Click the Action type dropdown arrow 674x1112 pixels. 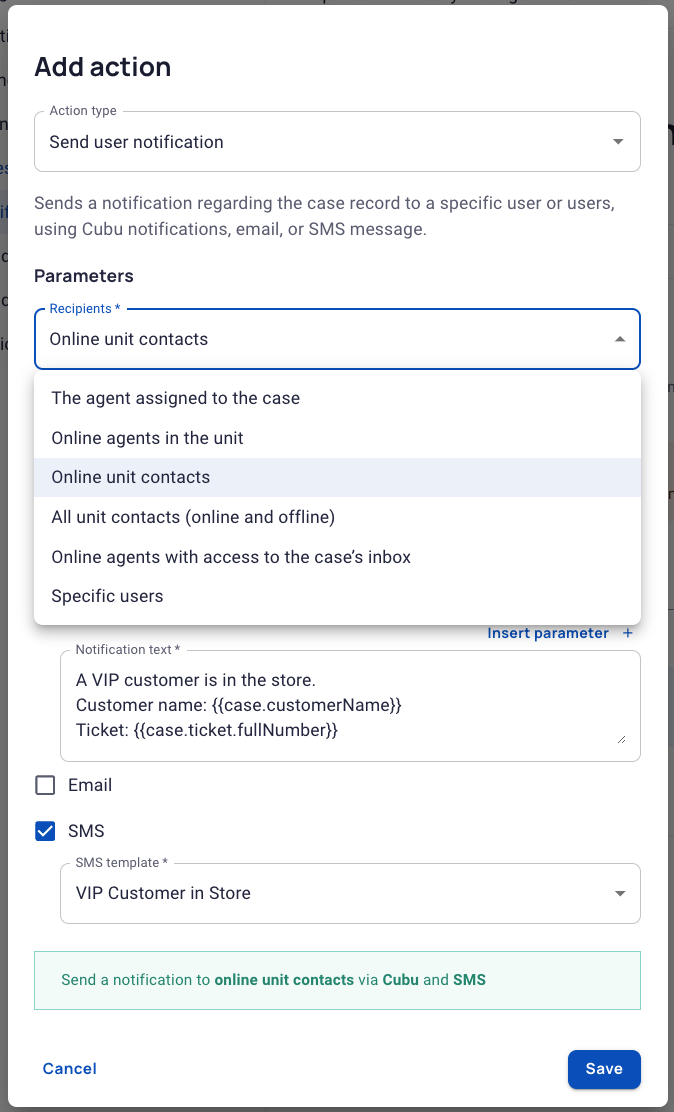(x=618, y=142)
